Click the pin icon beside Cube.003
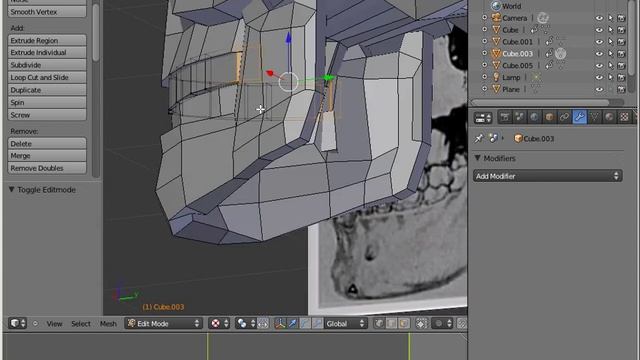 (x=479, y=138)
